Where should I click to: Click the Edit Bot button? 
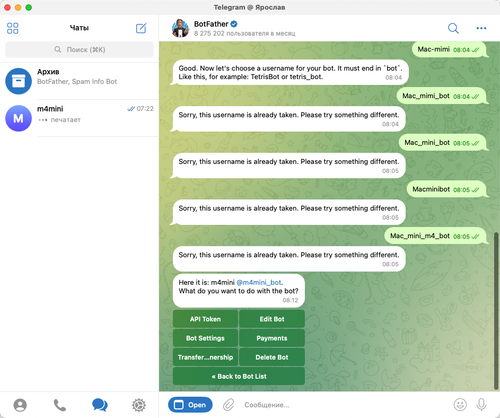point(272,319)
